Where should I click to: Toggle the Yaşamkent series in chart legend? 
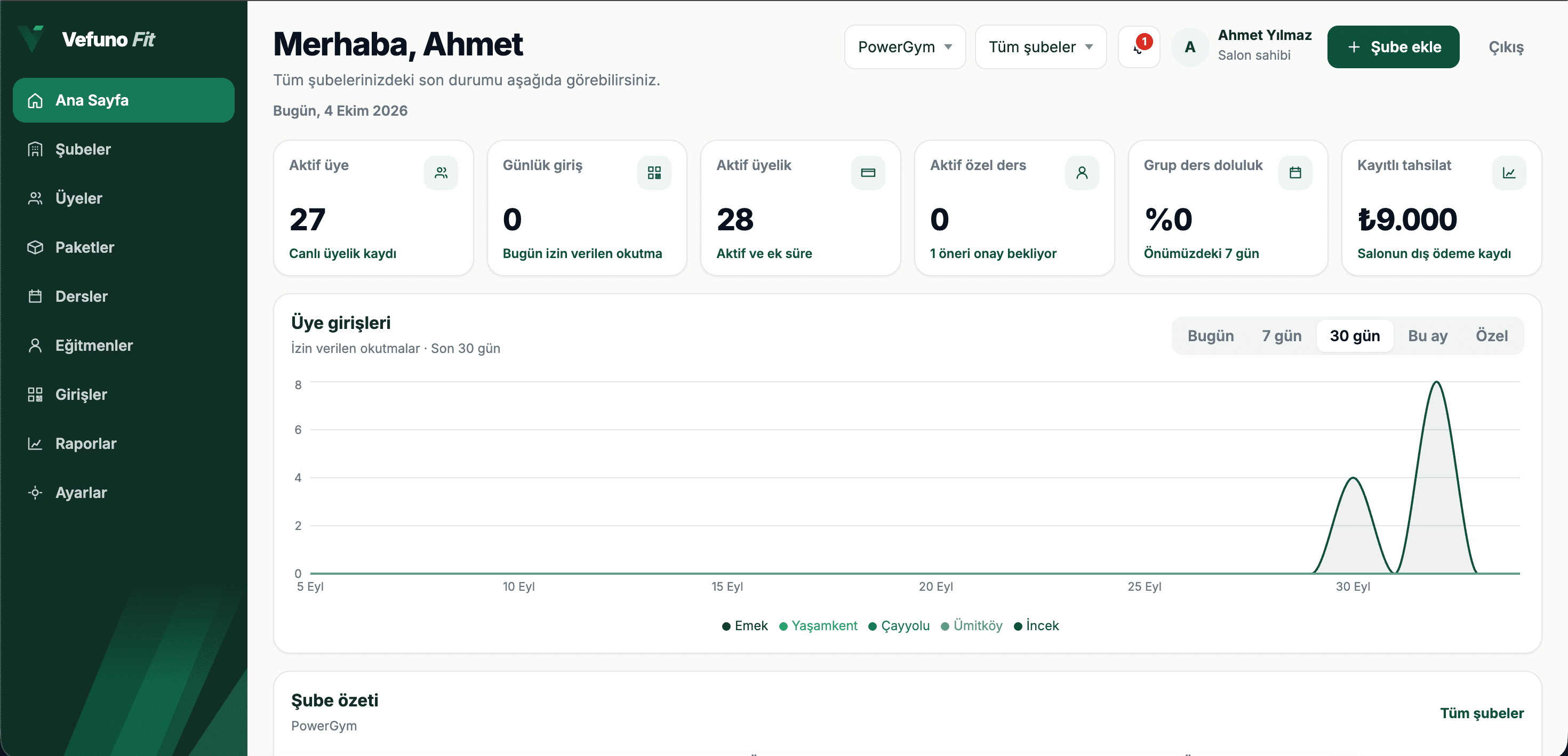(818, 626)
